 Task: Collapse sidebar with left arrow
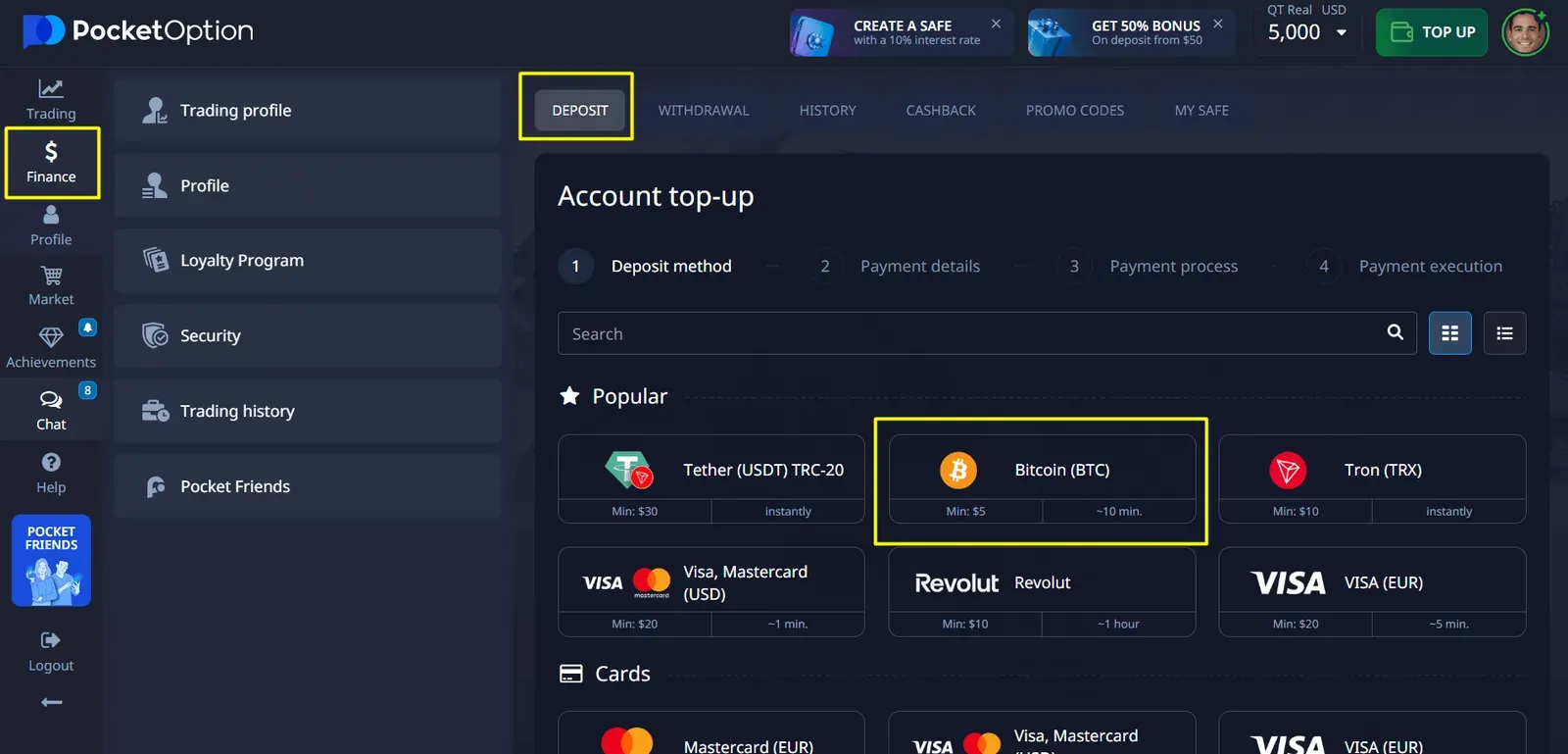pyautogui.click(x=51, y=702)
